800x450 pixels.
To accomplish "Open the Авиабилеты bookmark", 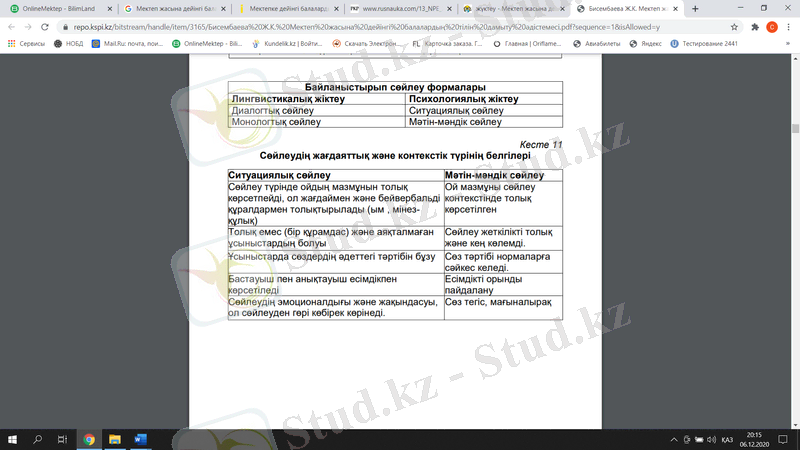I will pyautogui.click(x=596, y=44).
